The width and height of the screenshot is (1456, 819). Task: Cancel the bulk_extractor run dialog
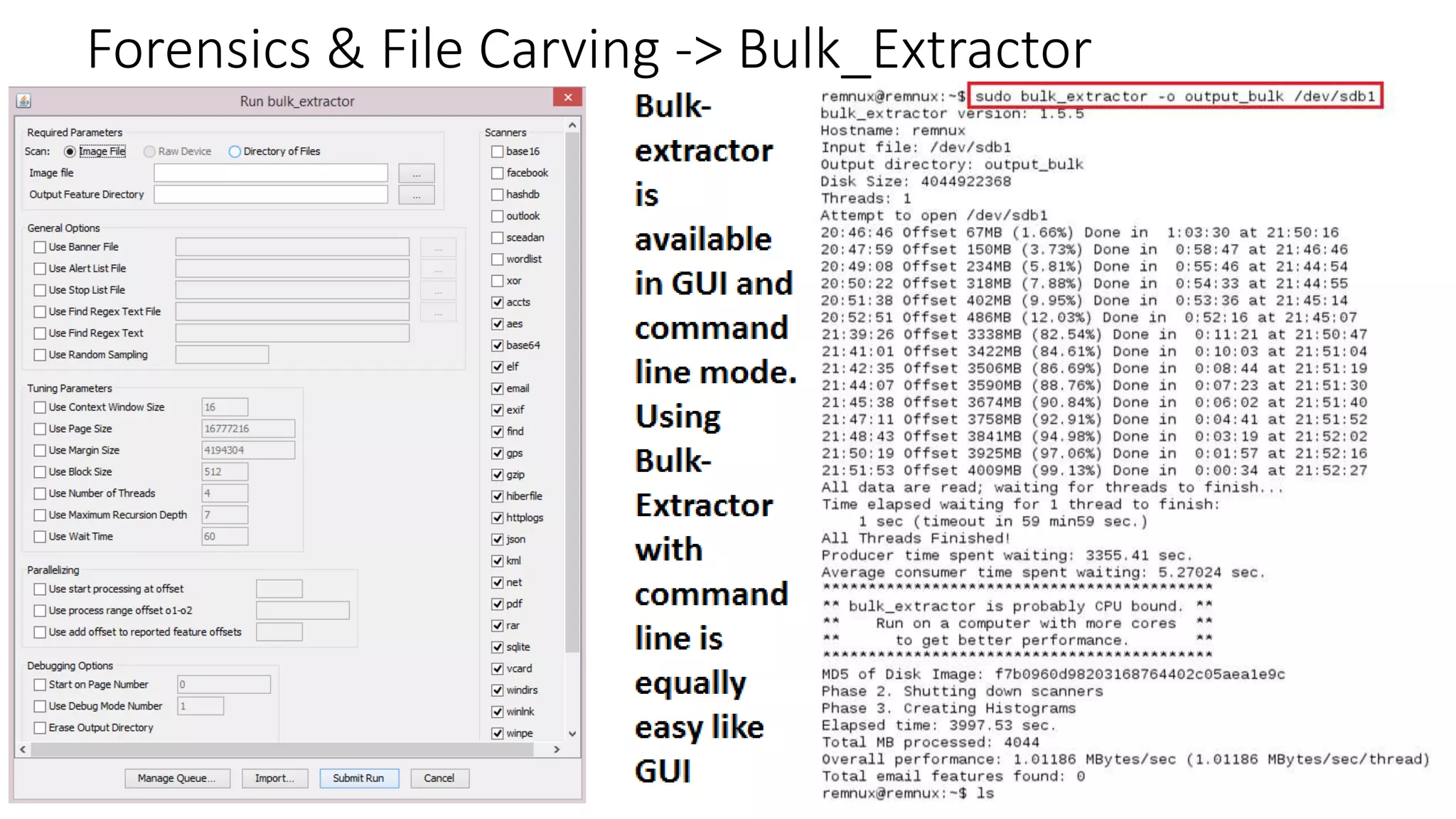439,778
